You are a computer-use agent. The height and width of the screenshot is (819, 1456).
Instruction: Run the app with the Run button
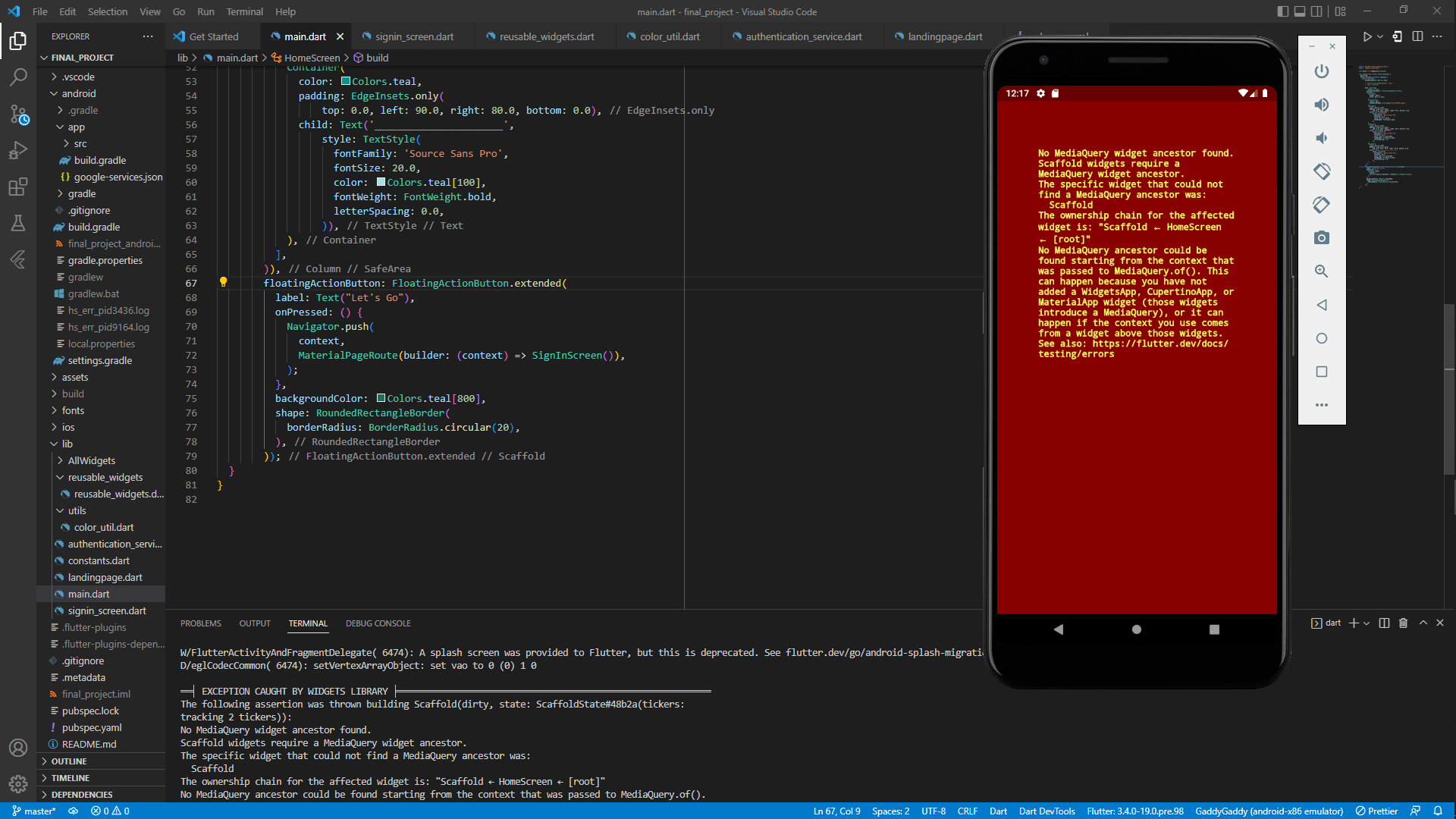click(x=1368, y=36)
